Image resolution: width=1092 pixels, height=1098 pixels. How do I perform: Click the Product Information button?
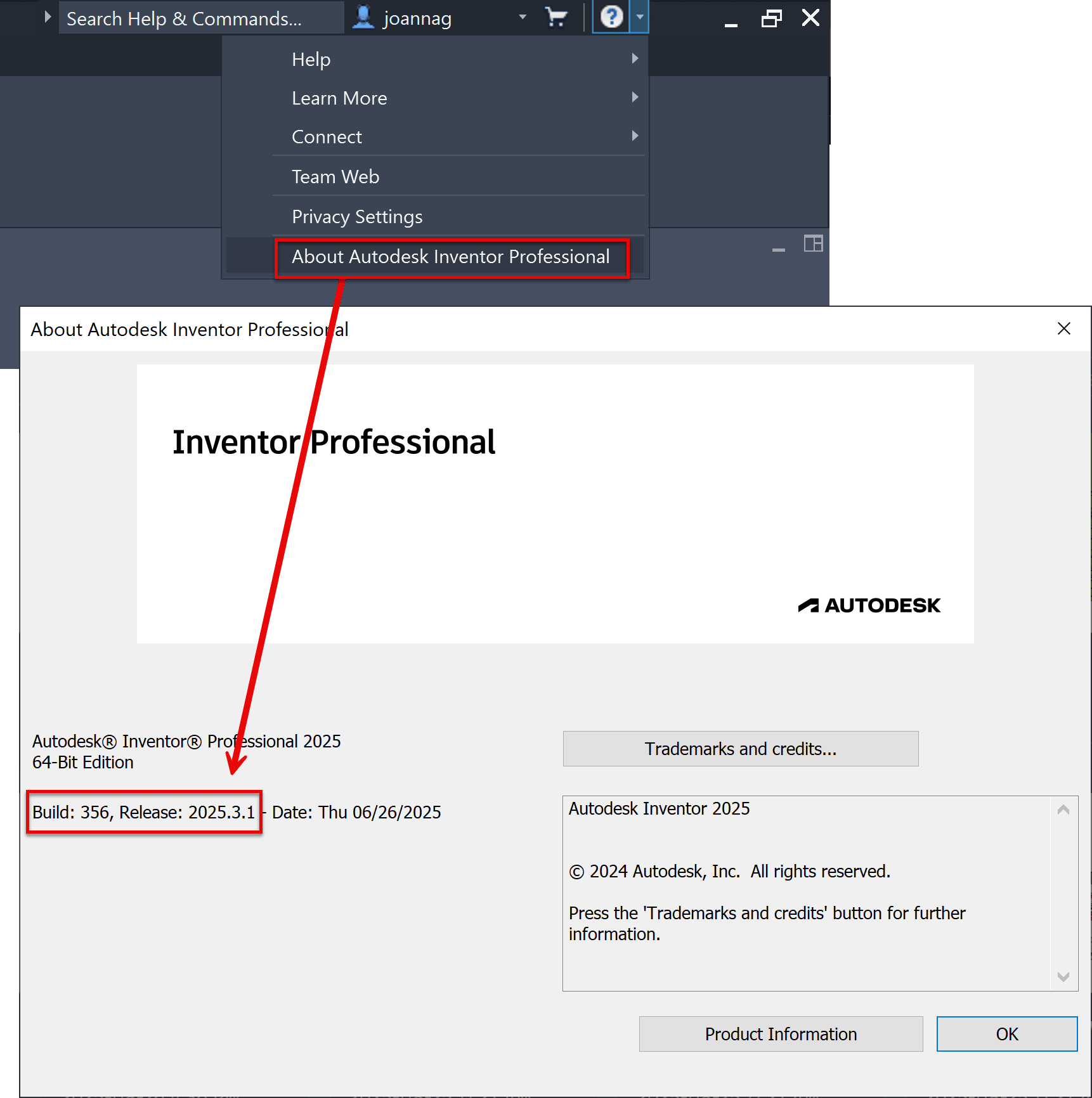coord(781,1034)
